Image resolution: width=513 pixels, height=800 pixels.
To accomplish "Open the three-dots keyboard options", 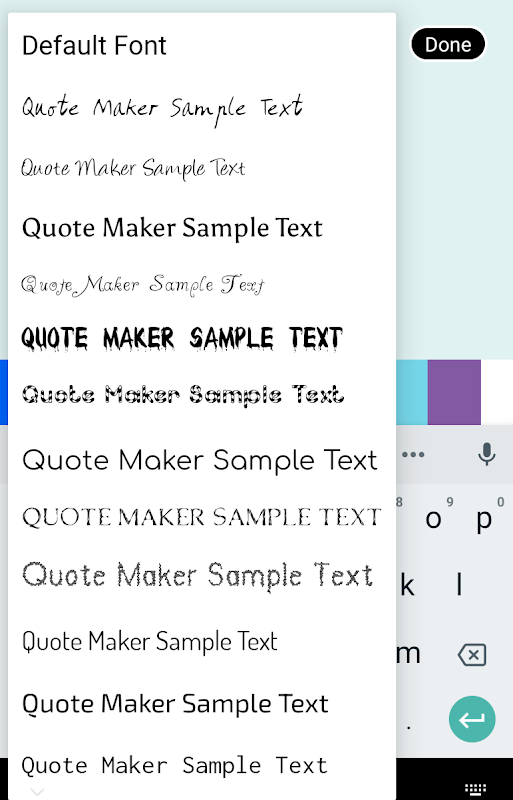I will 413,455.
